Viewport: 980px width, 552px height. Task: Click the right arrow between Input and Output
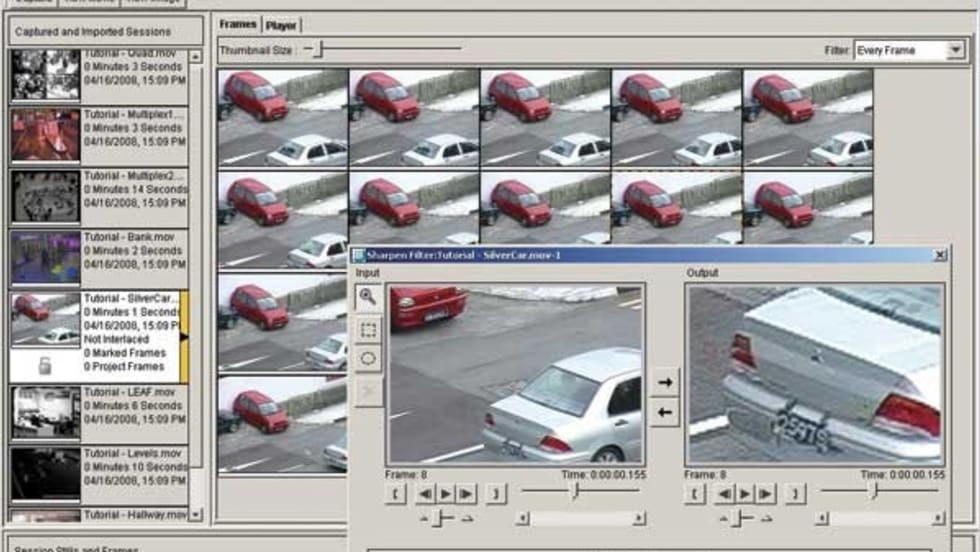(x=664, y=382)
